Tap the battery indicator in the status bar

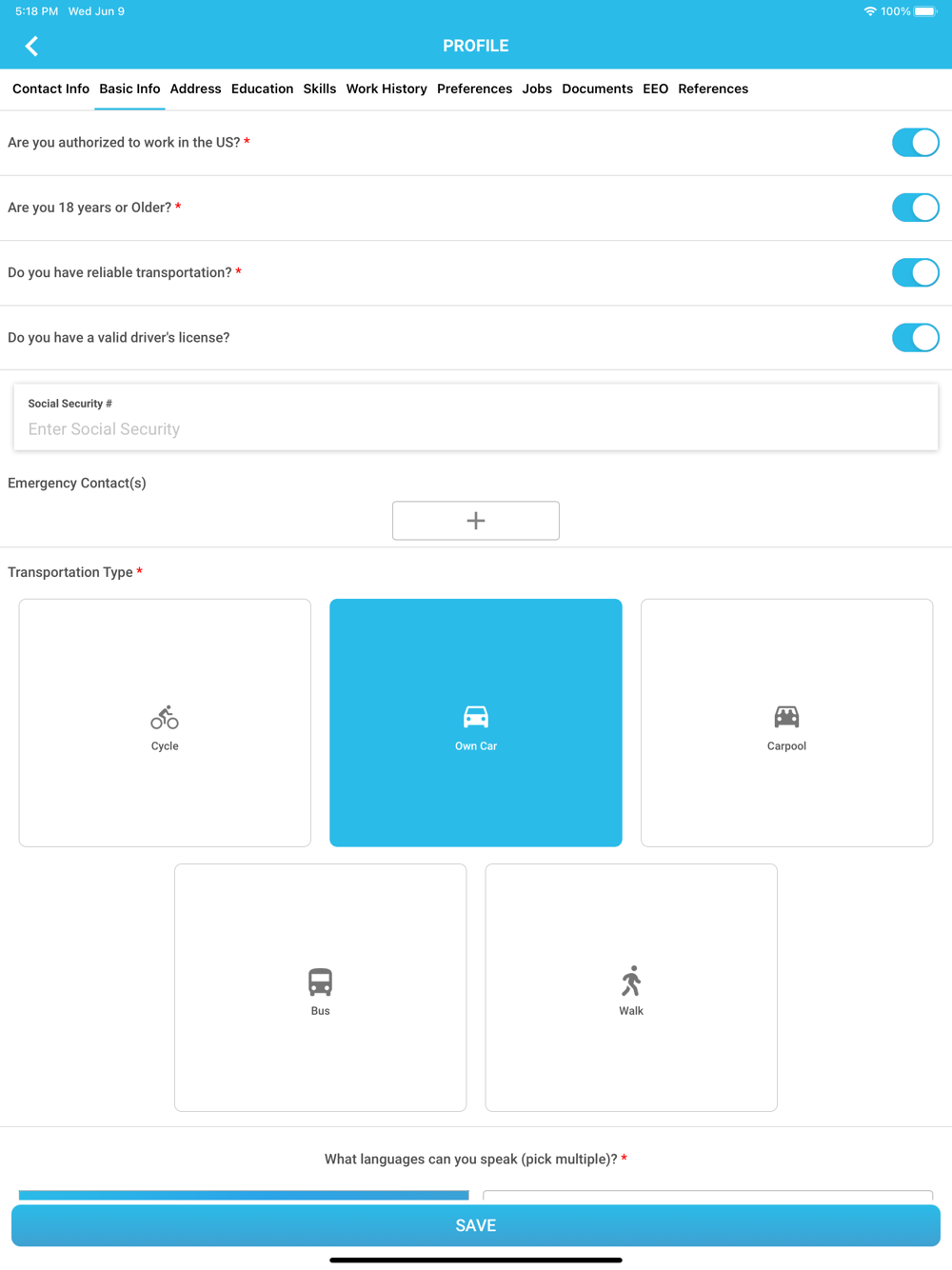[x=925, y=11]
